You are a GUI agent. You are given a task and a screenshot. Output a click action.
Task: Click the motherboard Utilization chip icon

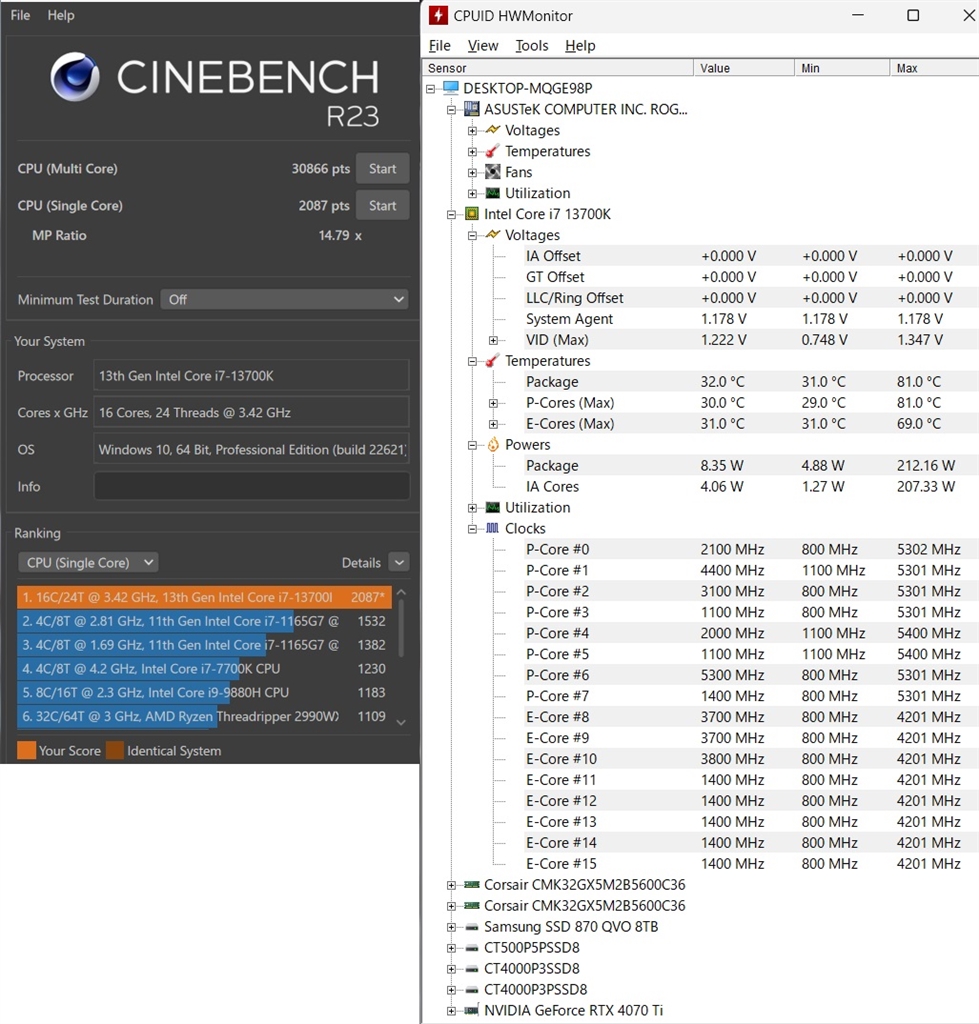click(x=492, y=193)
